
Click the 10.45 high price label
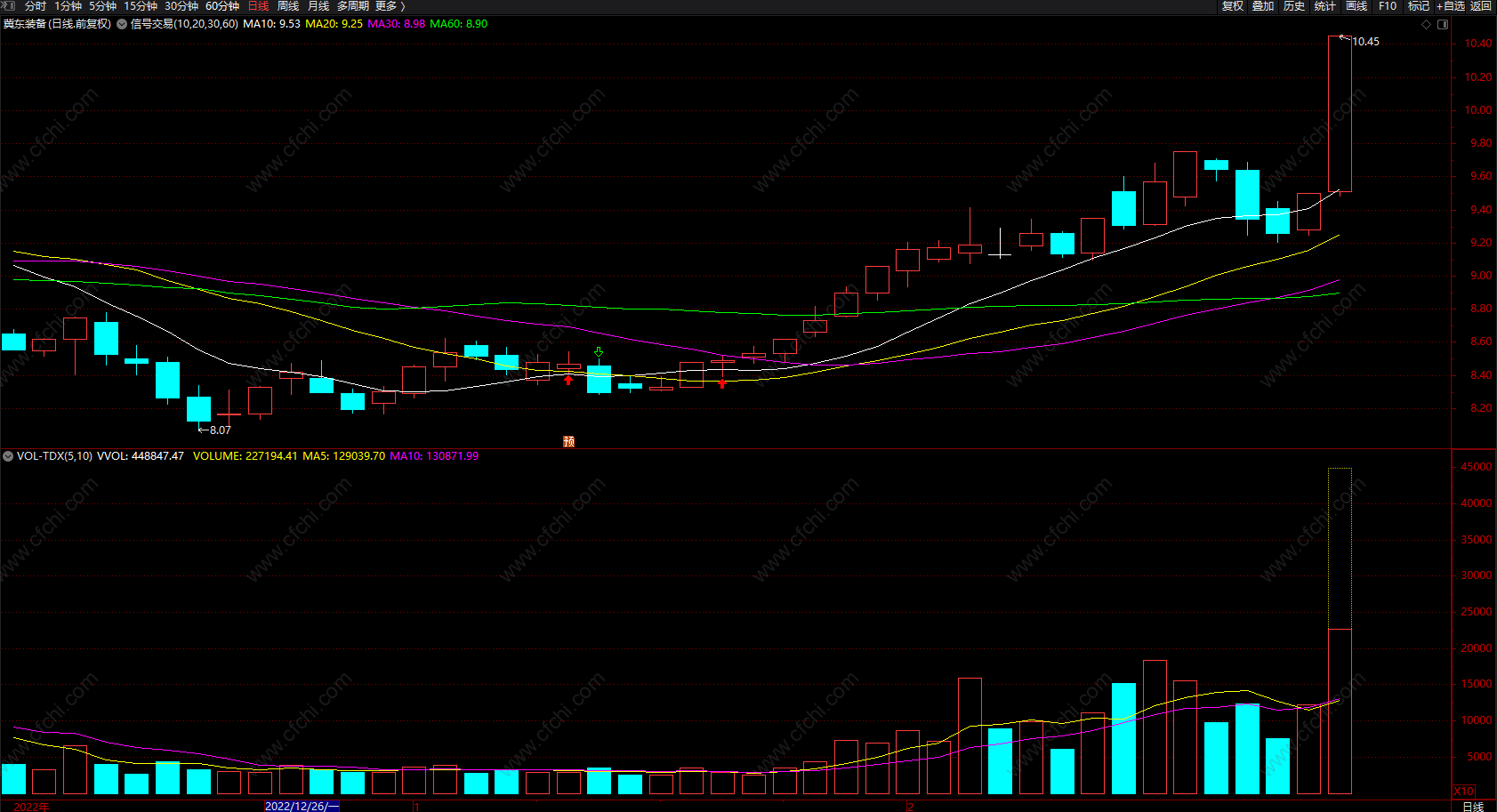(1366, 42)
